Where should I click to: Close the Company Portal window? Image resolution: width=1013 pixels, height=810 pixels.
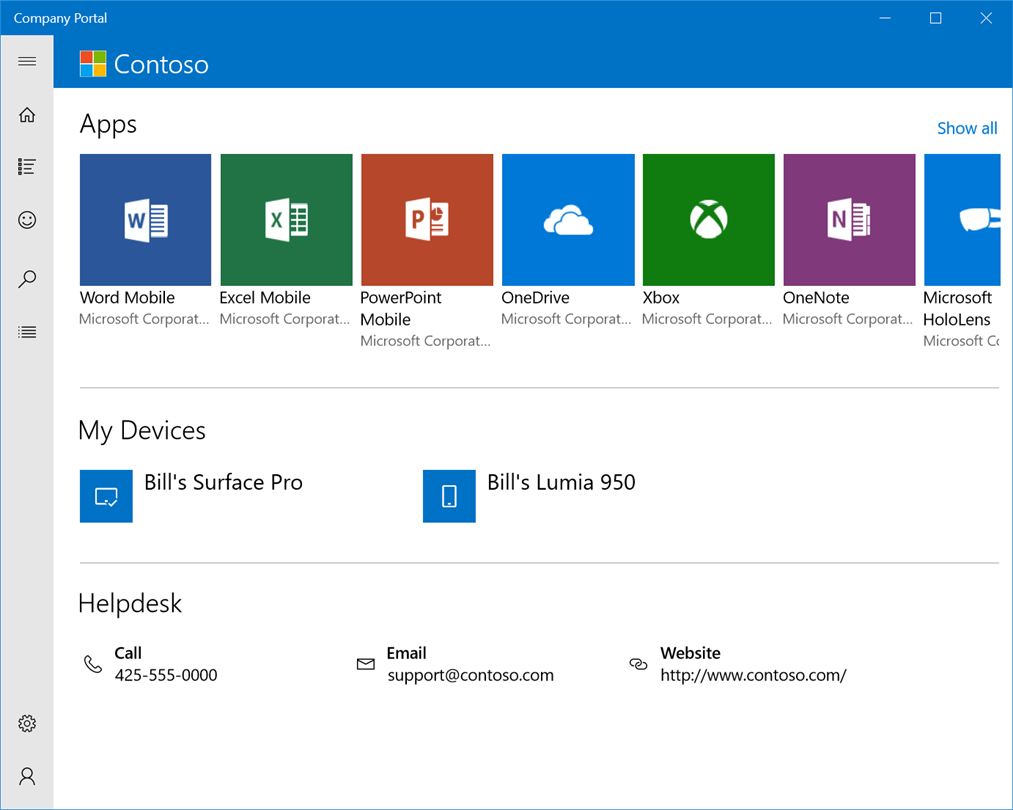(986, 18)
